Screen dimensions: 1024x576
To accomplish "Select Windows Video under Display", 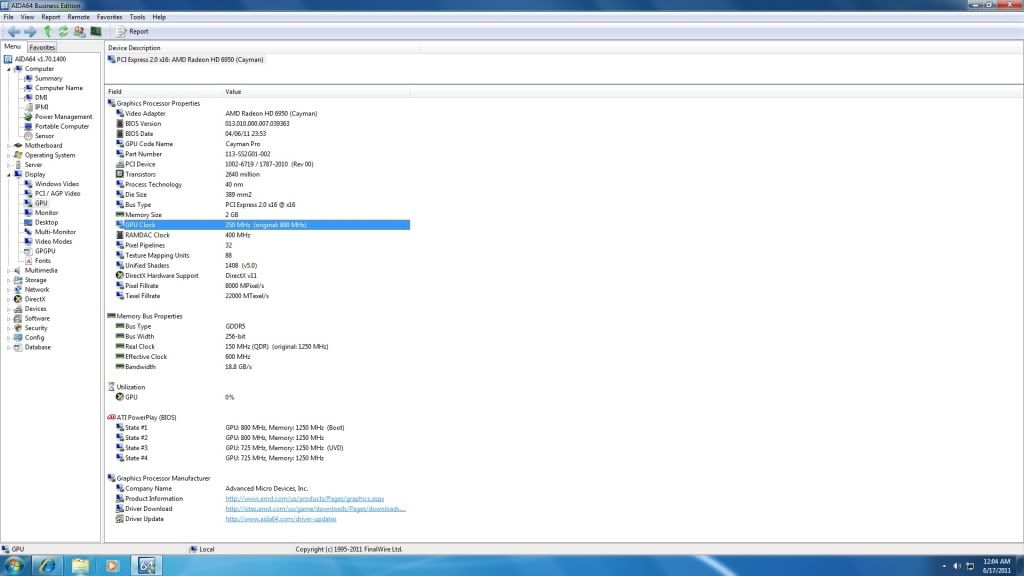I will click(x=57, y=184).
